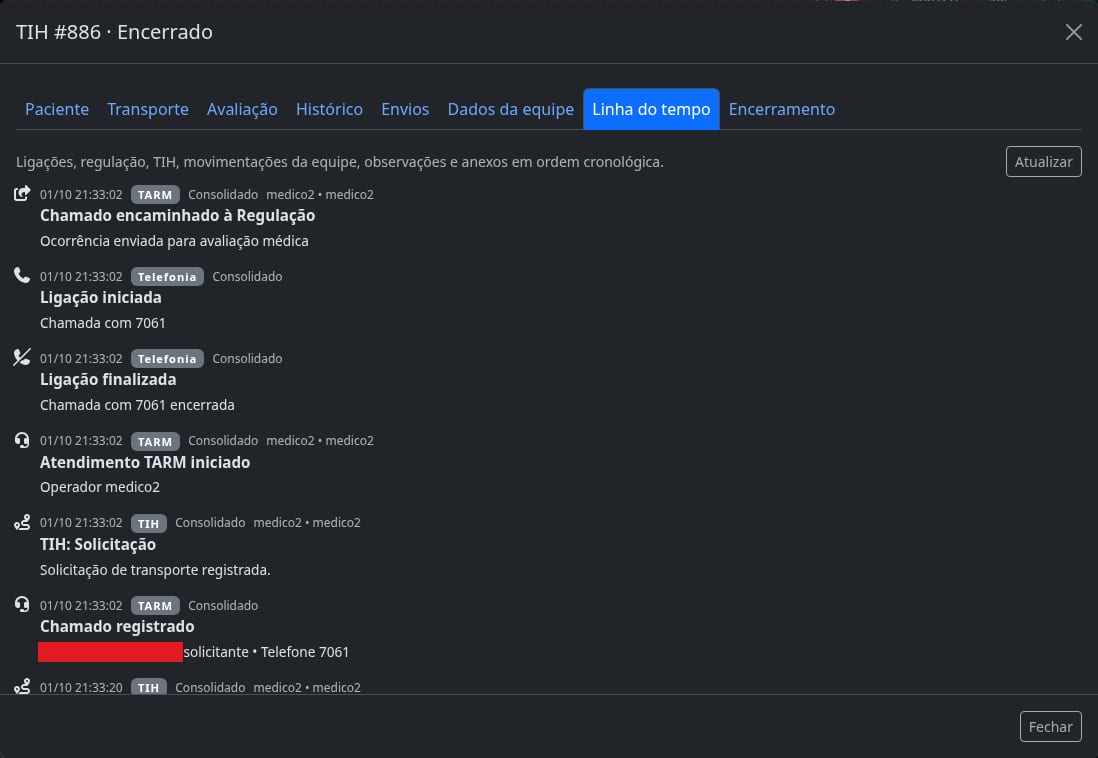Open the Avaliação tab
The height and width of the screenshot is (758, 1098).
(242, 109)
